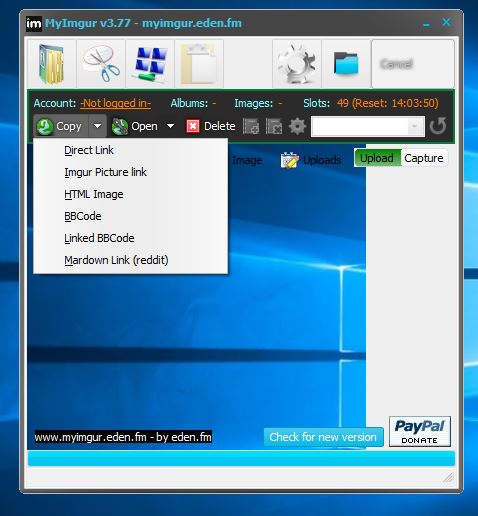Activate the Upload mode toggle
Screen dimensions: 478x516
377,158
